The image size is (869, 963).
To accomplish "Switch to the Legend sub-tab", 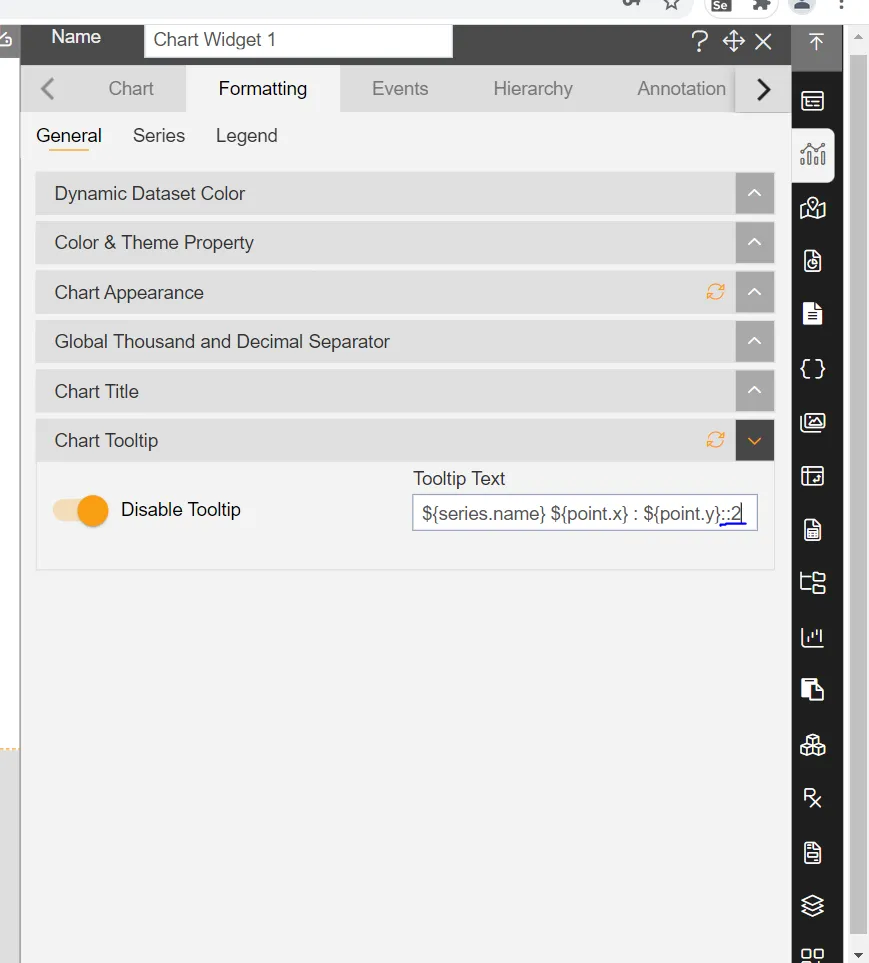I will point(246,136).
